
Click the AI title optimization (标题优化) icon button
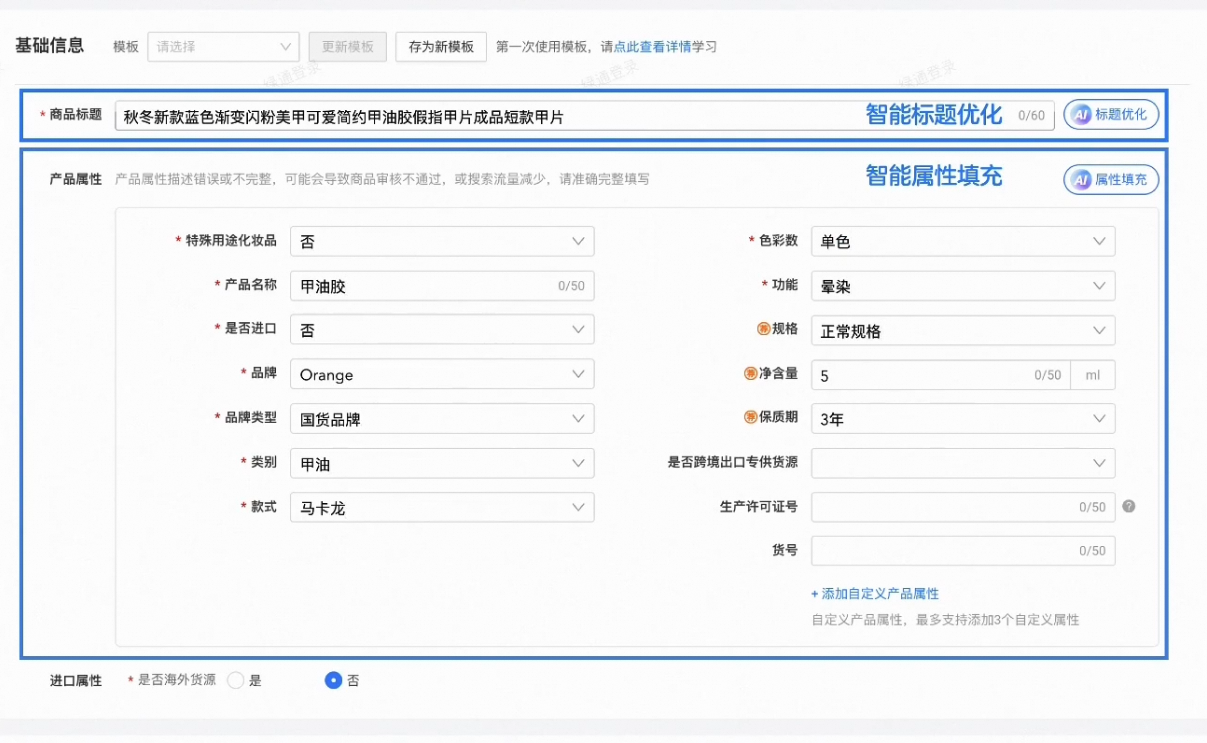[x=1110, y=114]
